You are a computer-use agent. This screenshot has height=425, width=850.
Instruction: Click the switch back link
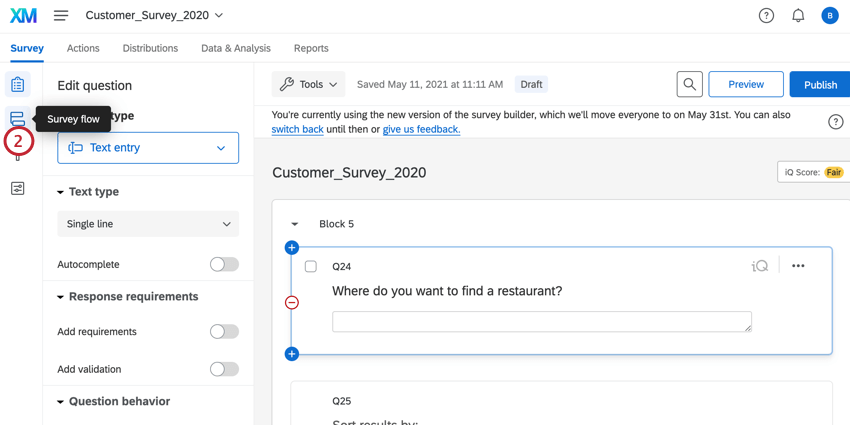click(297, 129)
